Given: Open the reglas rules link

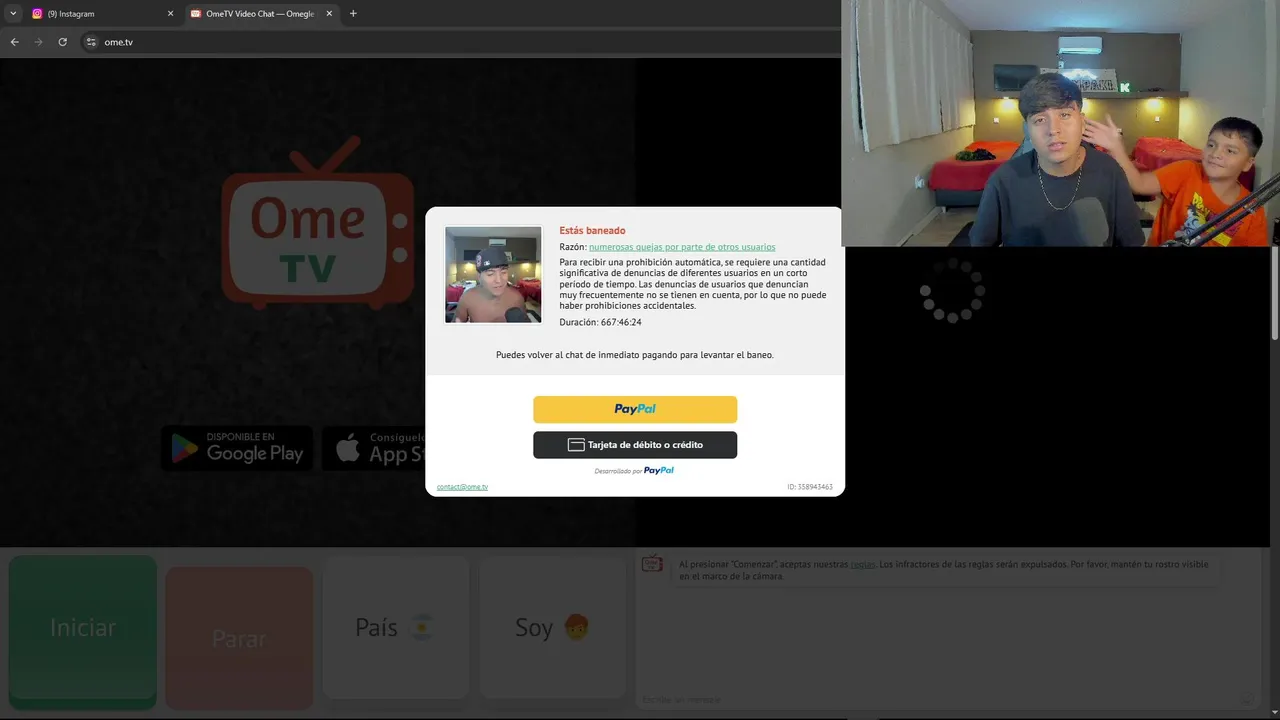Looking at the screenshot, I should point(862,565).
